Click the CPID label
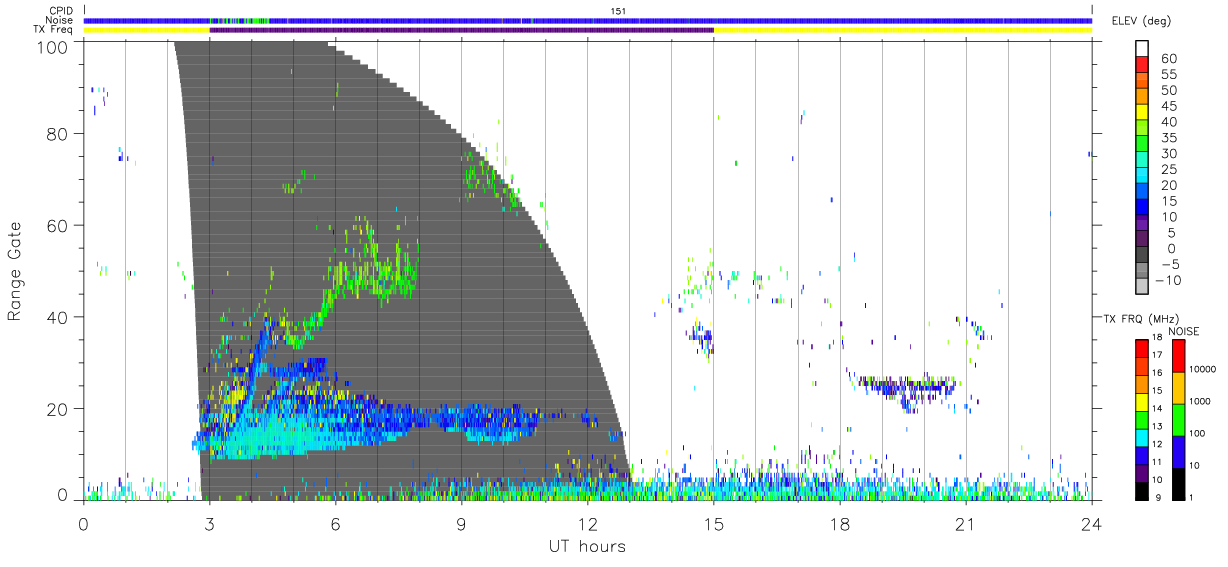 point(61,11)
